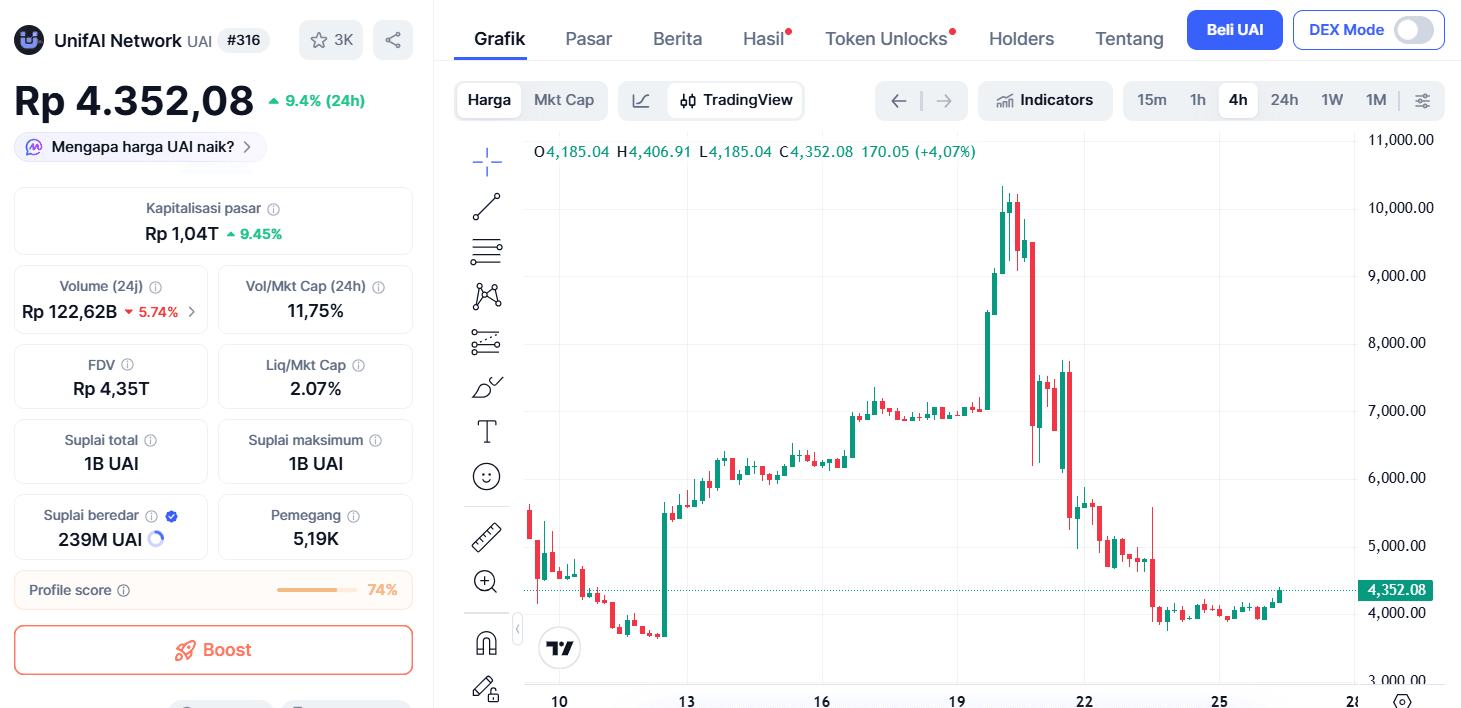Open the trend line drawing tool

pos(486,206)
